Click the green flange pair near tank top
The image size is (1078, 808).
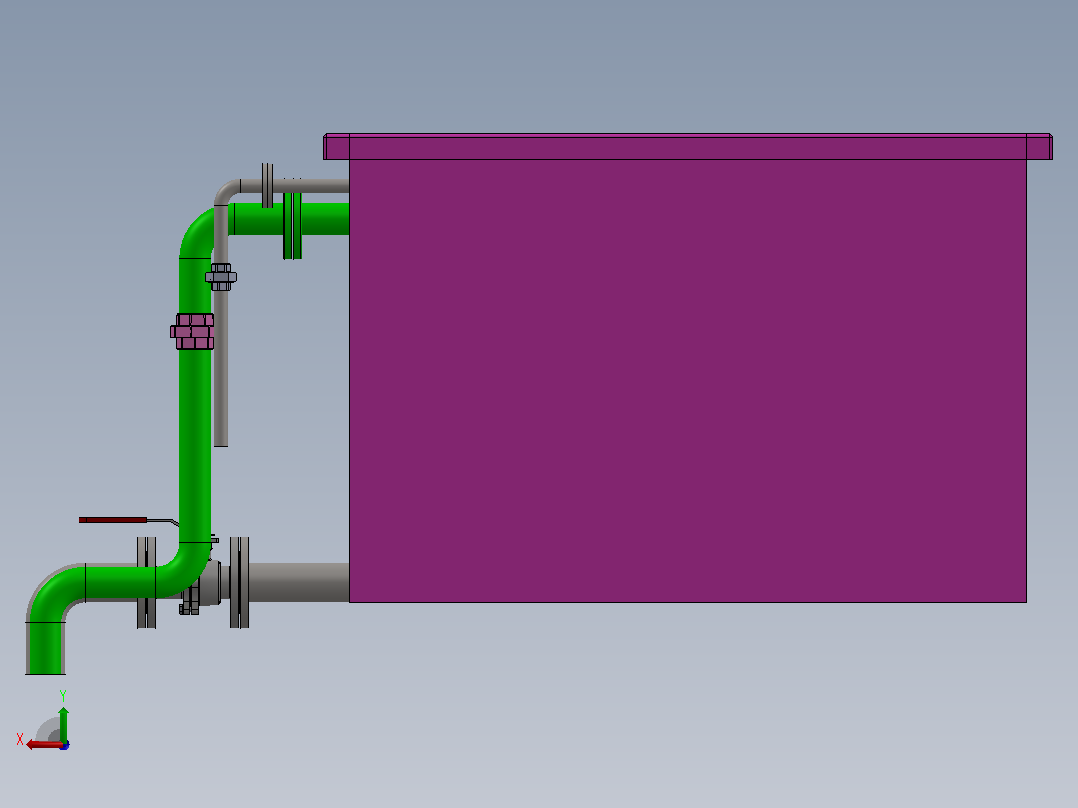tap(292, 226)
